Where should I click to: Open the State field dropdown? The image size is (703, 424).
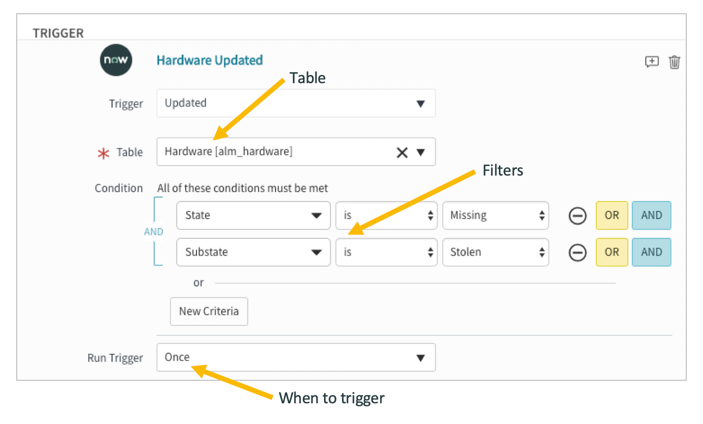[x=253, y=215]
